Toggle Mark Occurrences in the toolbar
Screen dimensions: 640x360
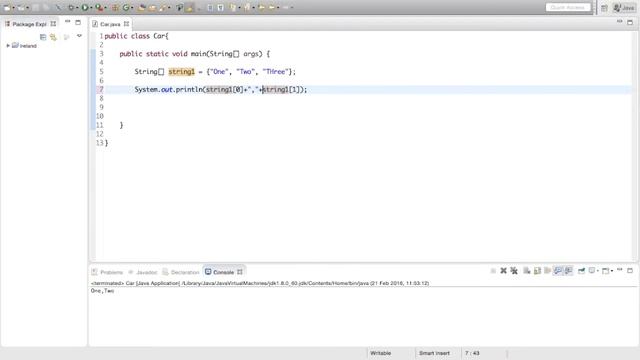point(189,7)
